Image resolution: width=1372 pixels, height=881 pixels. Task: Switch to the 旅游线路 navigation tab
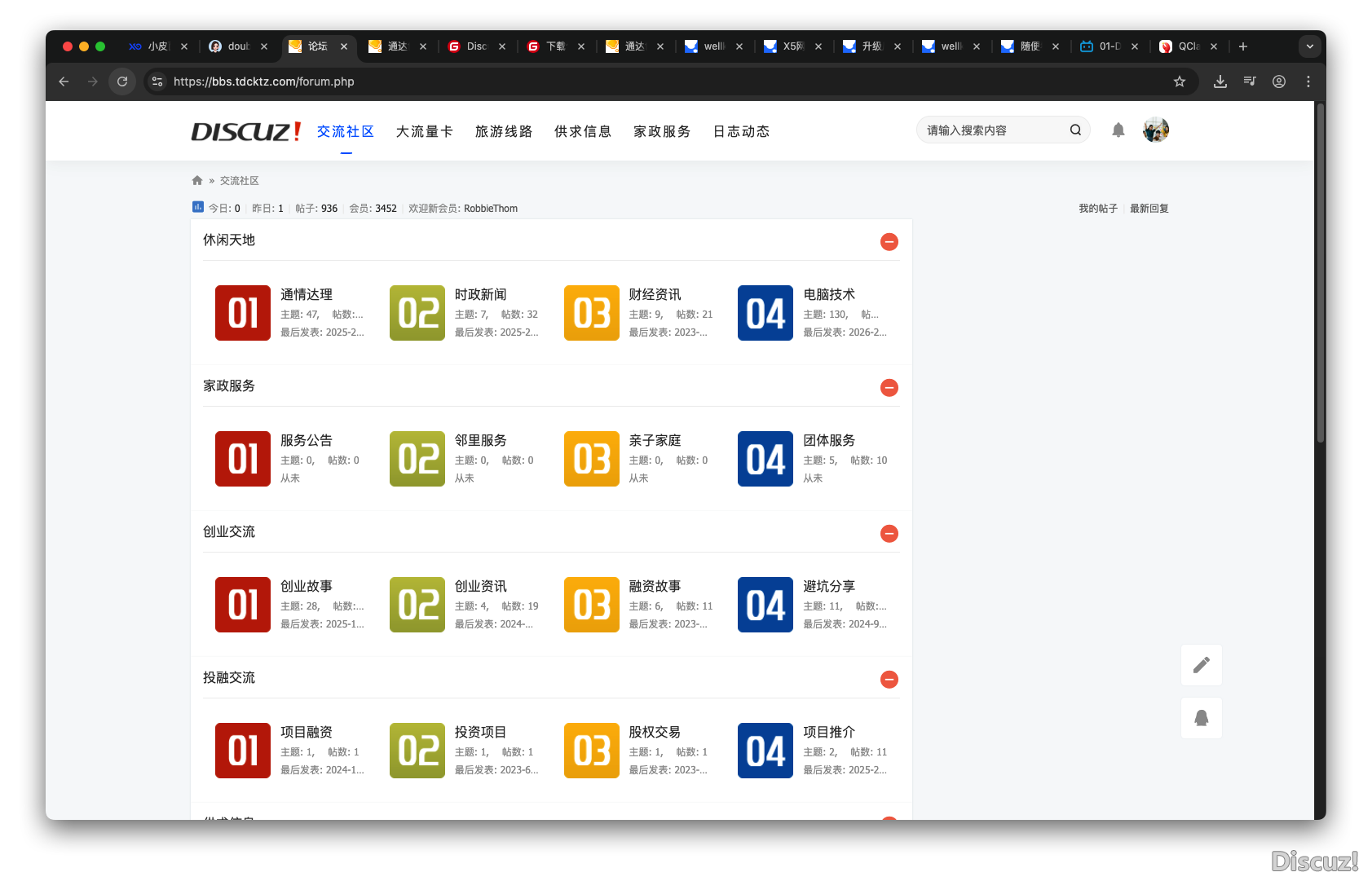pos(503,131)
